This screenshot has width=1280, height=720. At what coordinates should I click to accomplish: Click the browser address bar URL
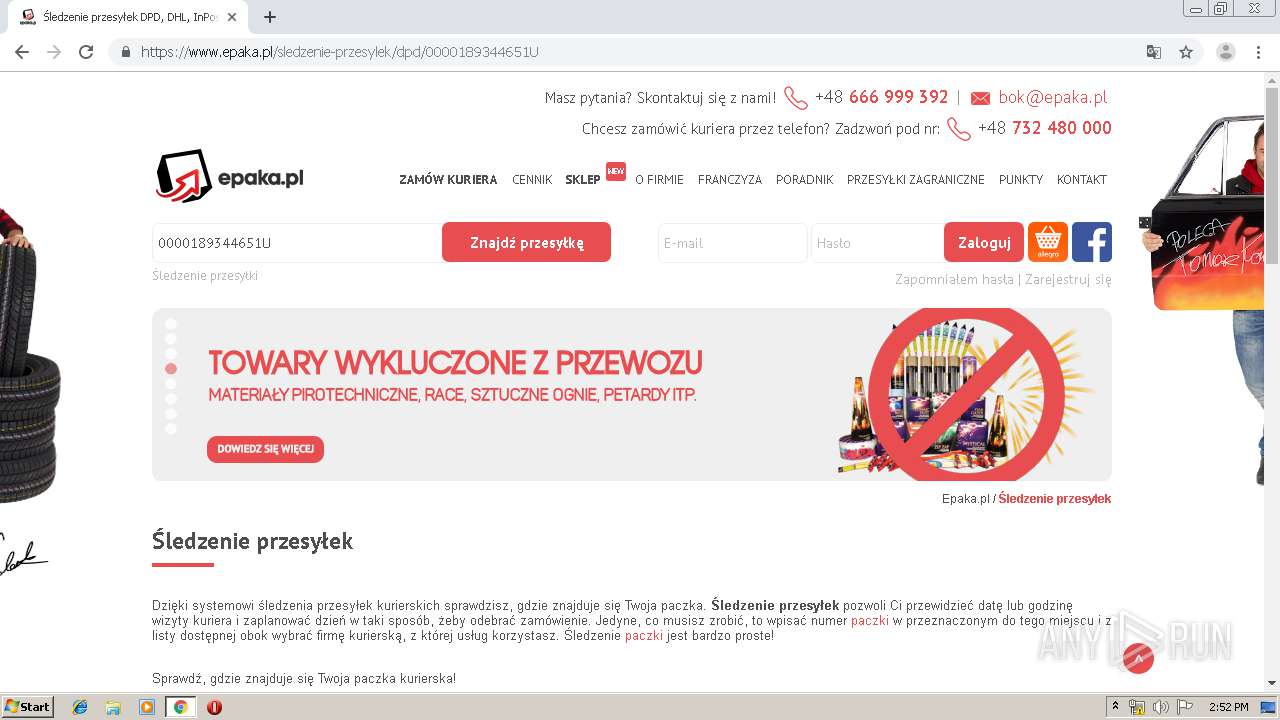click(x=340, y=52)
